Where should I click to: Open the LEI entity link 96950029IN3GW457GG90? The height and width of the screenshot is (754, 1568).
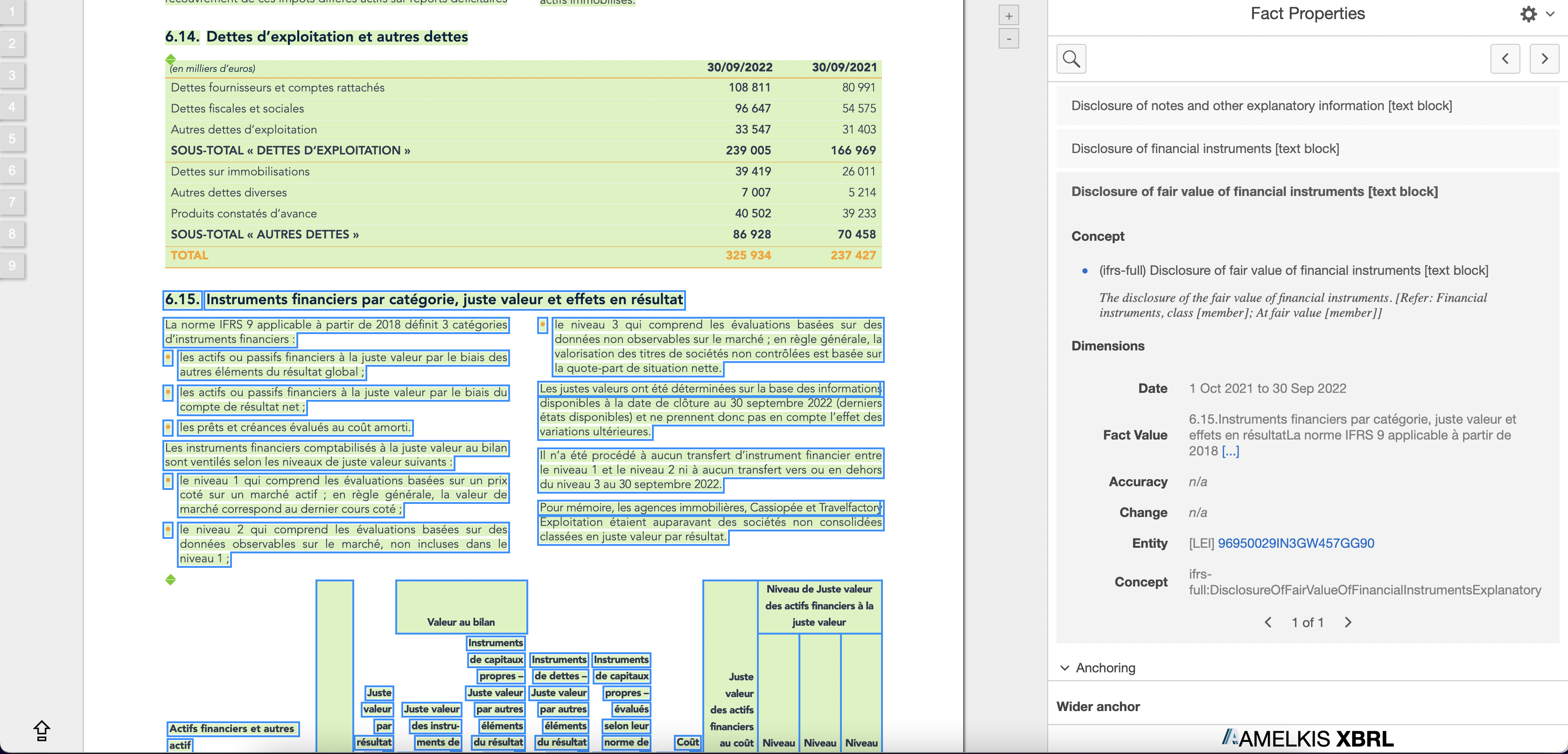coord(1295,543)
